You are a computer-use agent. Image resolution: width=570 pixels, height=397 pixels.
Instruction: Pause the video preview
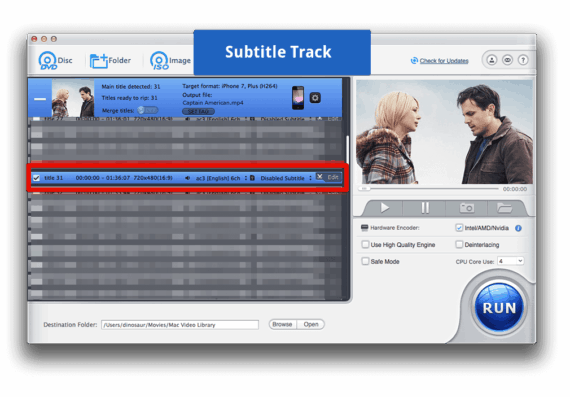tap(425, 208)
